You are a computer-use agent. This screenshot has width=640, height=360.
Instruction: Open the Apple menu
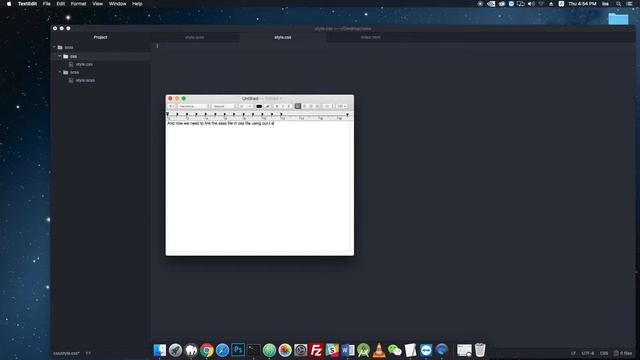(x=9, y=4)
